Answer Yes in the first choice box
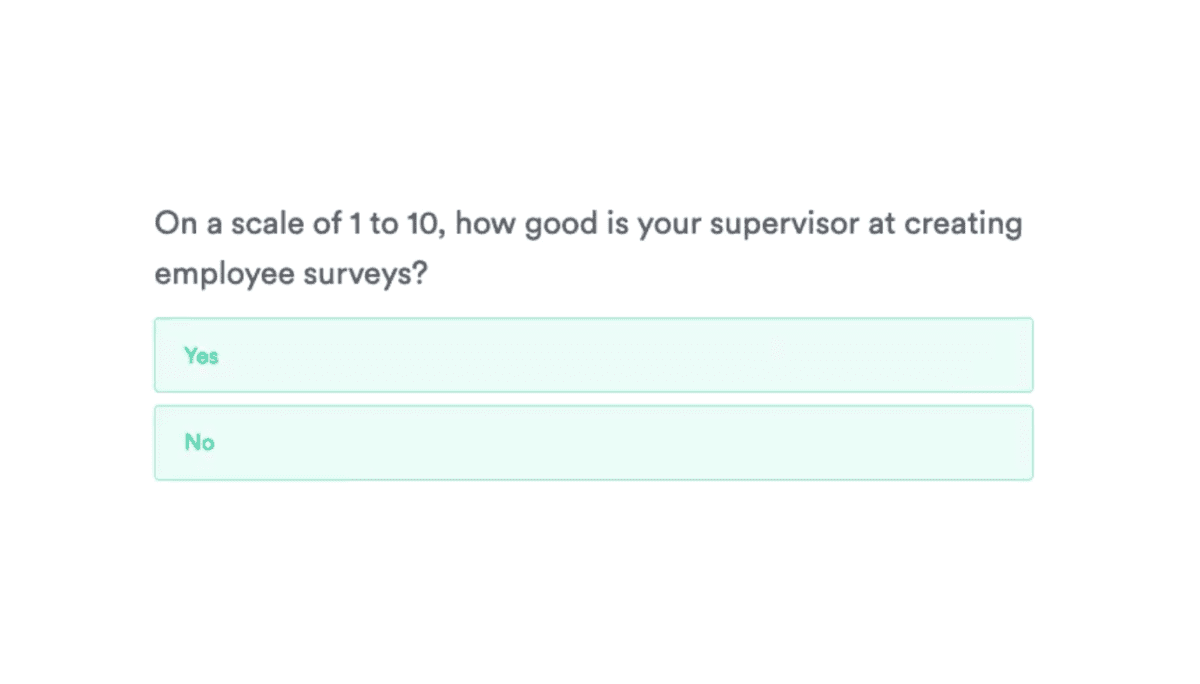This screenshot has width=1200, height=684. [x=593, y=355]
